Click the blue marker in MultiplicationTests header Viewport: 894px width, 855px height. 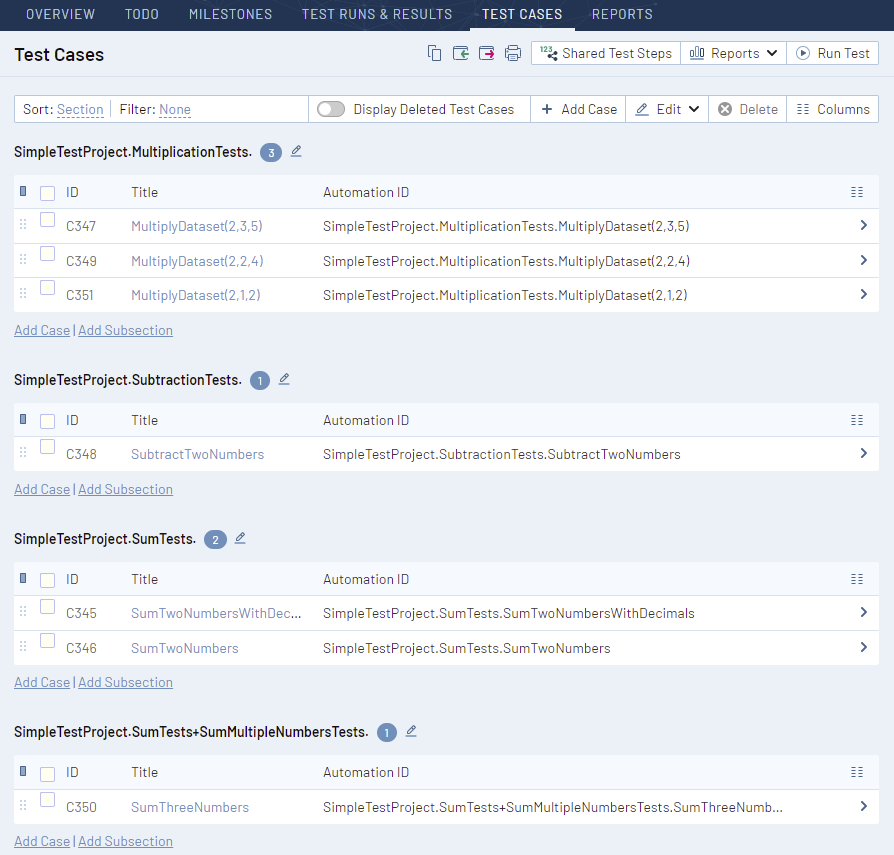23,191
